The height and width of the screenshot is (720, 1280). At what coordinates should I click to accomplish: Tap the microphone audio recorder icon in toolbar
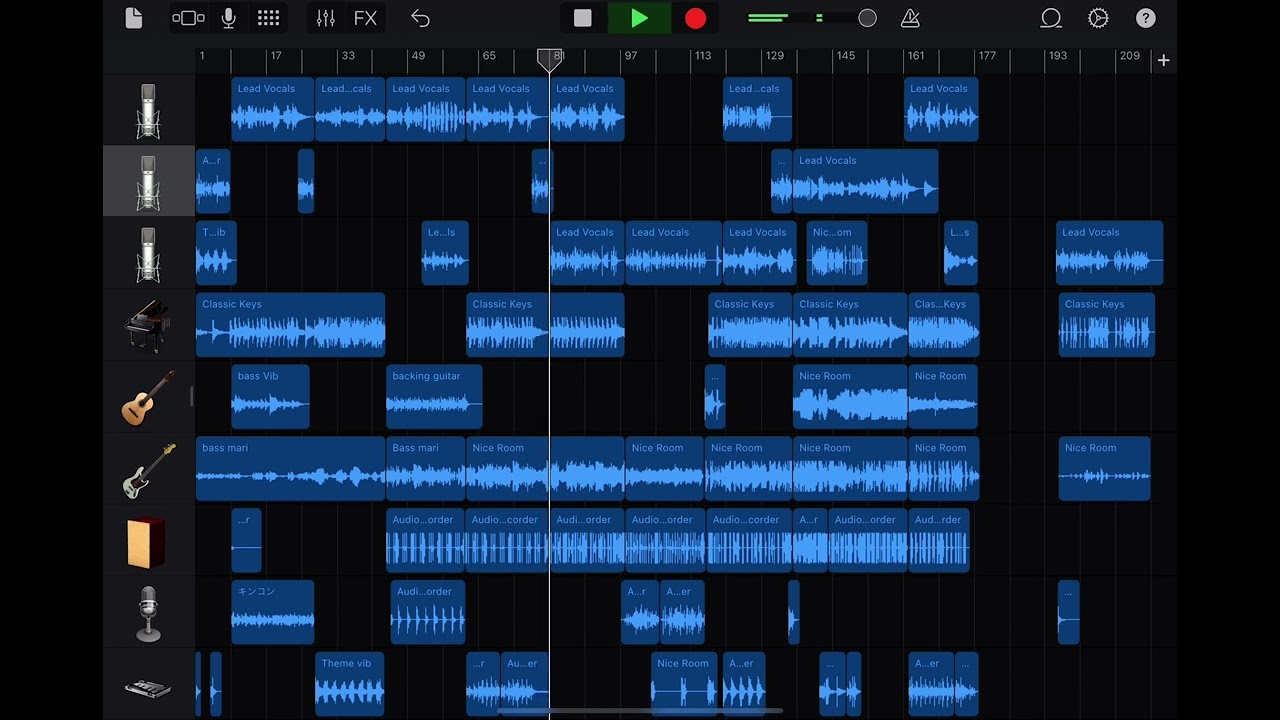(x=228, y=18)
